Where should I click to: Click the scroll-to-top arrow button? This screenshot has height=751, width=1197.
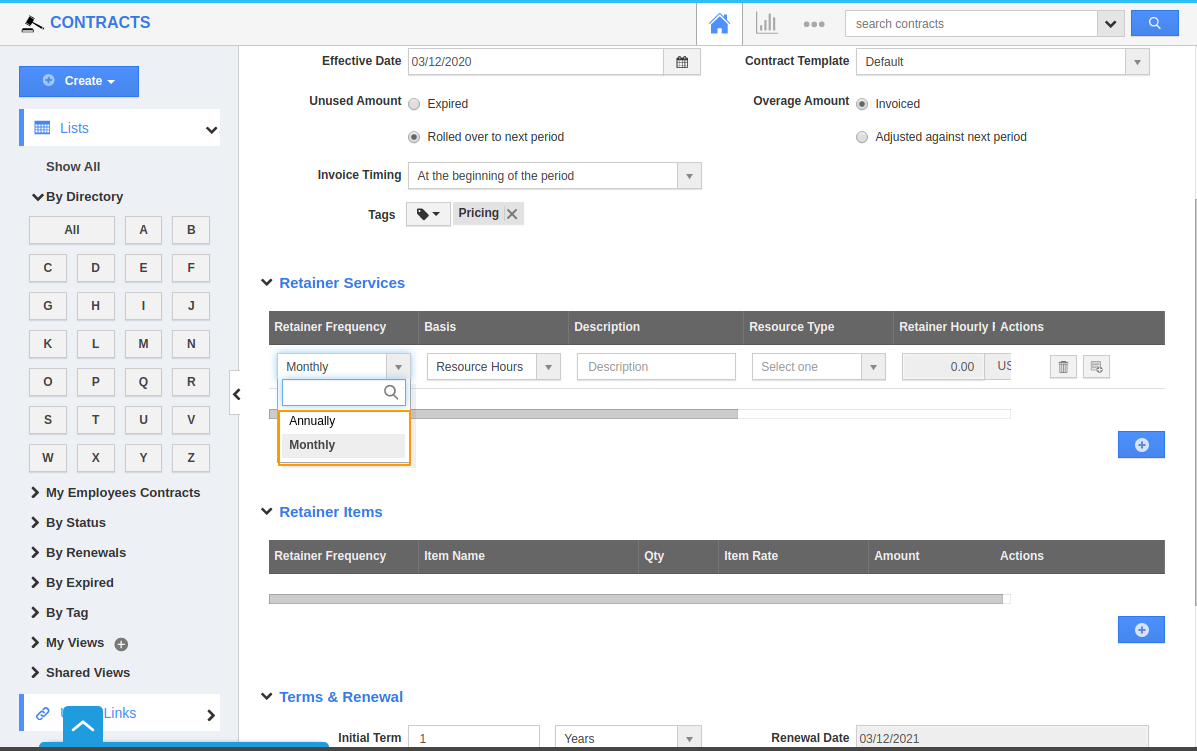point(82,726)
